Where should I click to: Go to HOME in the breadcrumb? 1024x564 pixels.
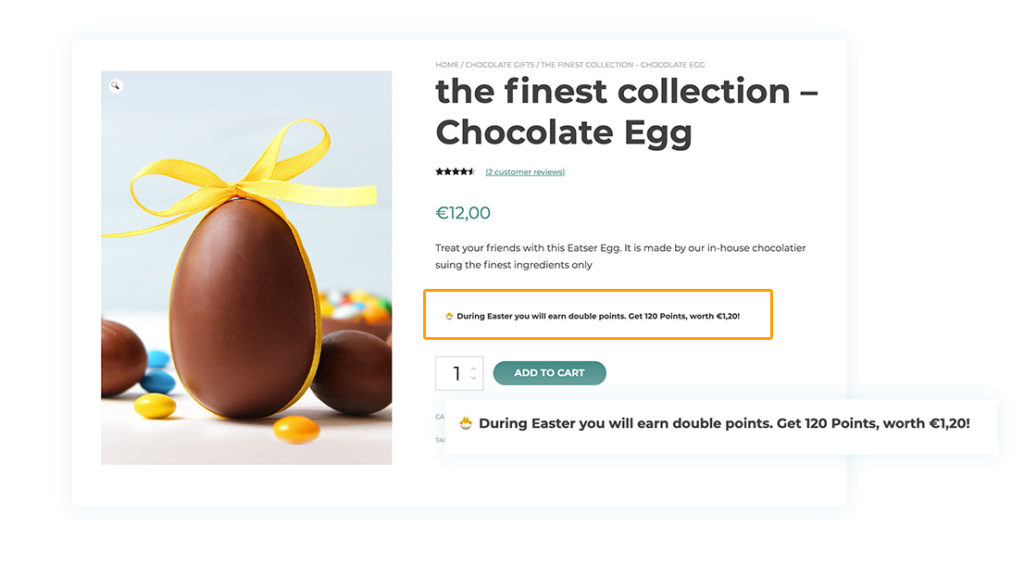(x=447, y=65)
